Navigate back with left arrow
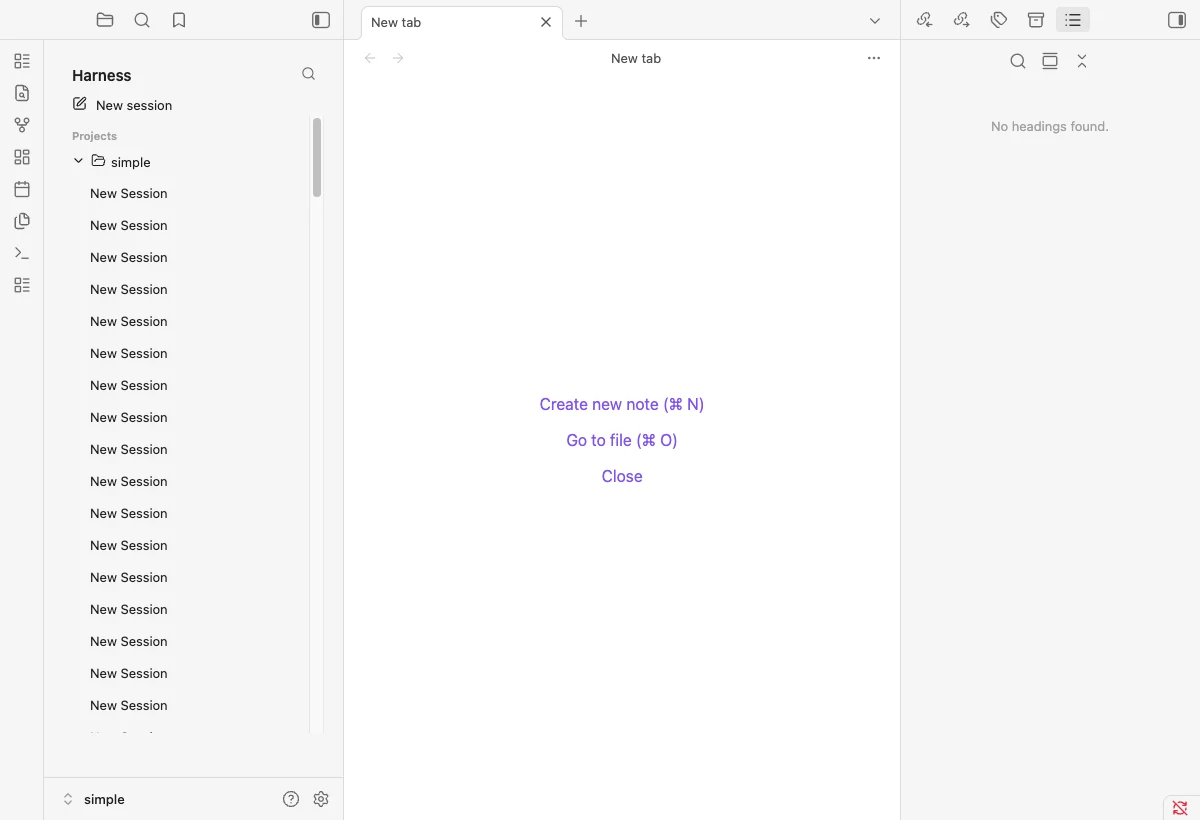 click(x=370, y=58)
